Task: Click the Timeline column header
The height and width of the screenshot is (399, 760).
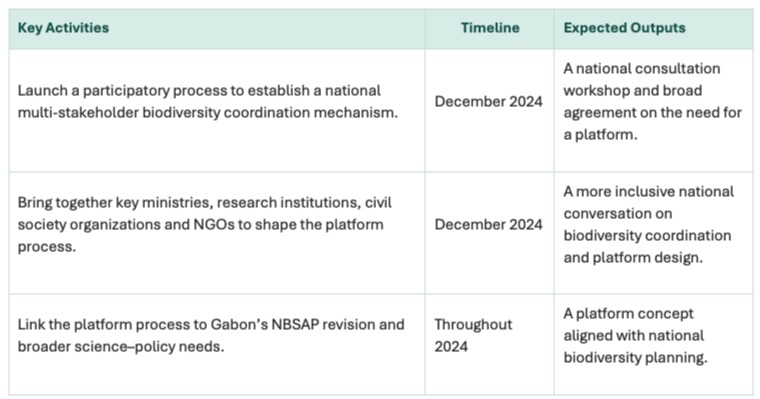Action: pos(490,29)
